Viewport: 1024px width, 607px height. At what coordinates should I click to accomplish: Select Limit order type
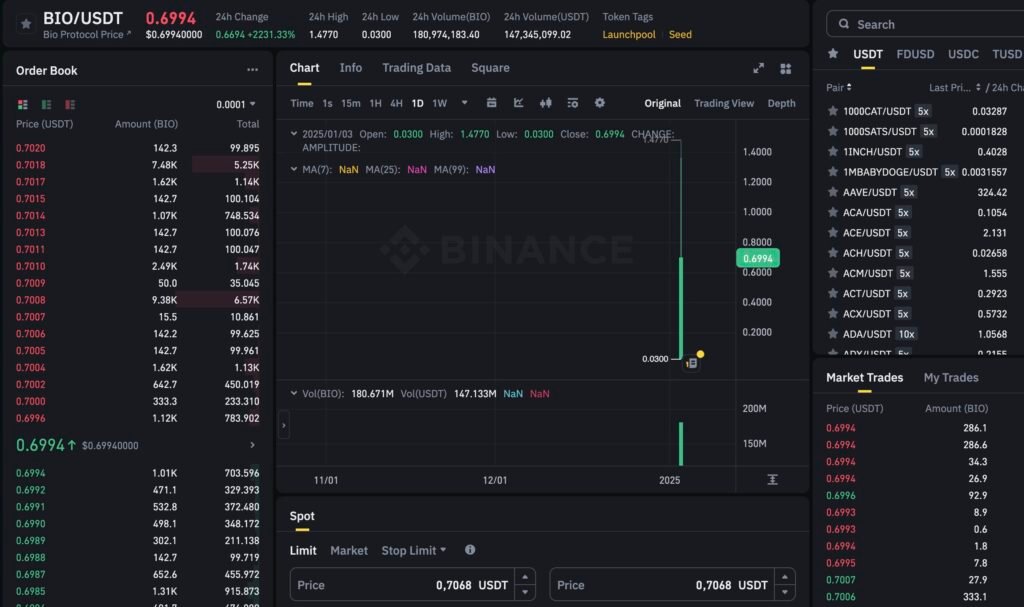(303, 550)
